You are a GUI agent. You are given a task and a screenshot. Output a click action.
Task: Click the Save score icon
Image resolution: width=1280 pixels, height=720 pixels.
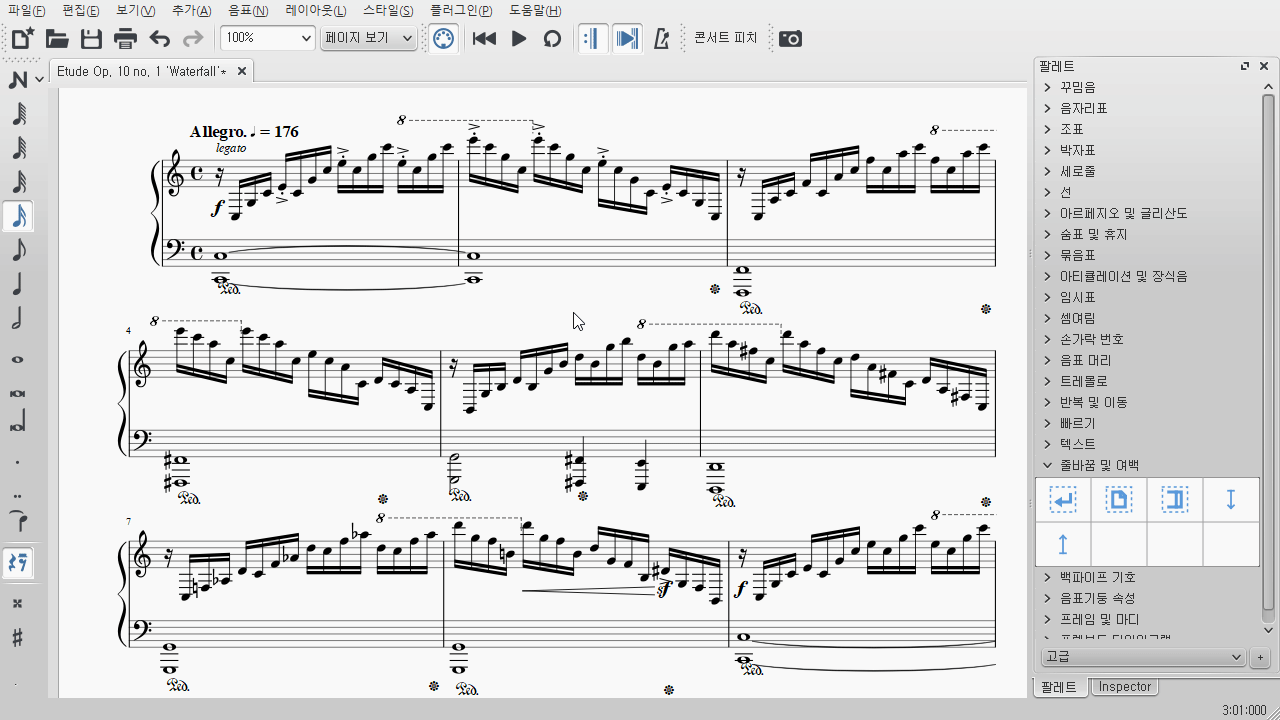coord(91,39)
